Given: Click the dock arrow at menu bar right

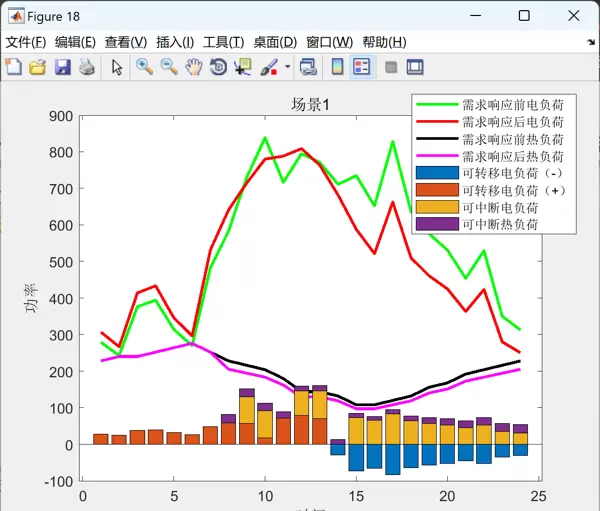Looking at the screenshot, I should click(x=590, y=43).
